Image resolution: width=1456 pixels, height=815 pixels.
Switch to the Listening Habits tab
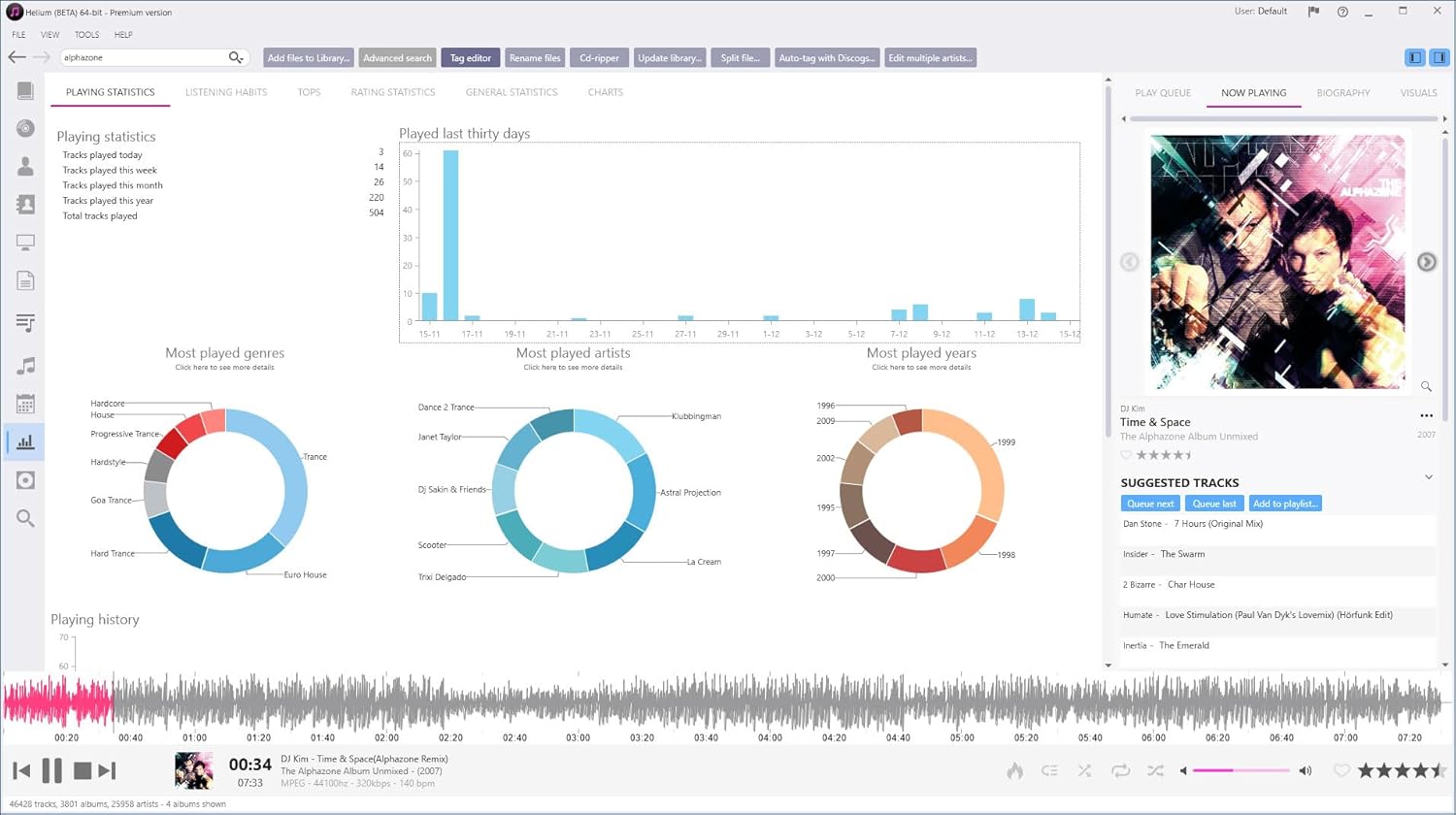coord(226,92)
